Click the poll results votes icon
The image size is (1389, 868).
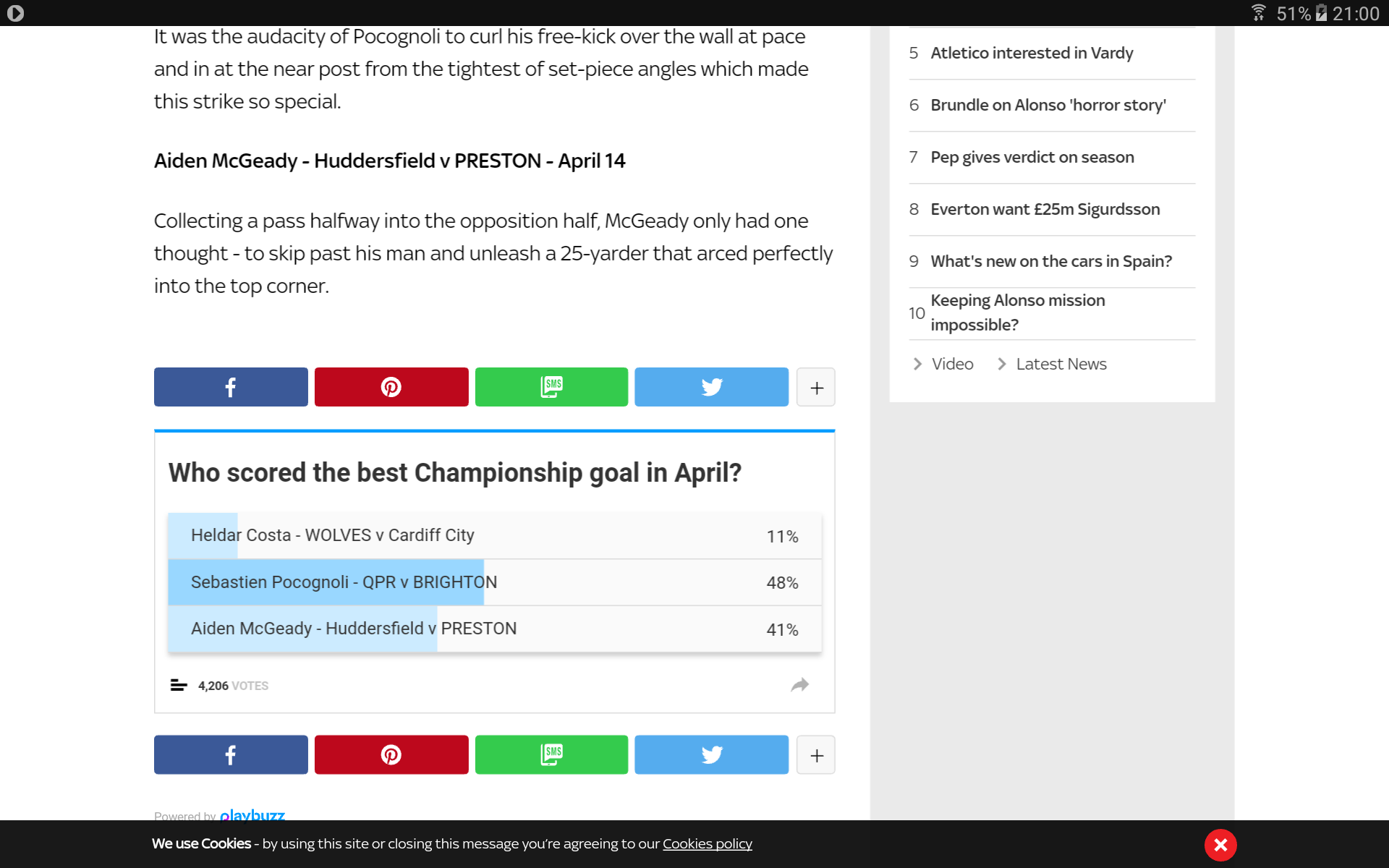[178, 685]
